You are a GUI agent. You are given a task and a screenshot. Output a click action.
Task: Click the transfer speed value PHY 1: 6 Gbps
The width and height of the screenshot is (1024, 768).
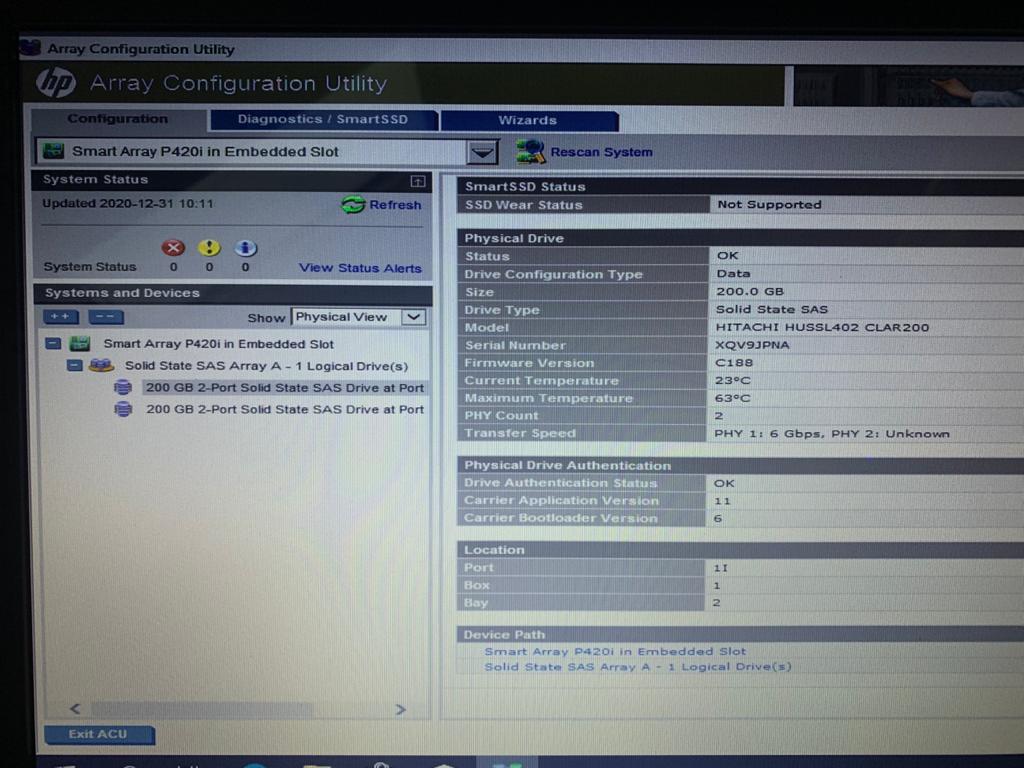769,434
